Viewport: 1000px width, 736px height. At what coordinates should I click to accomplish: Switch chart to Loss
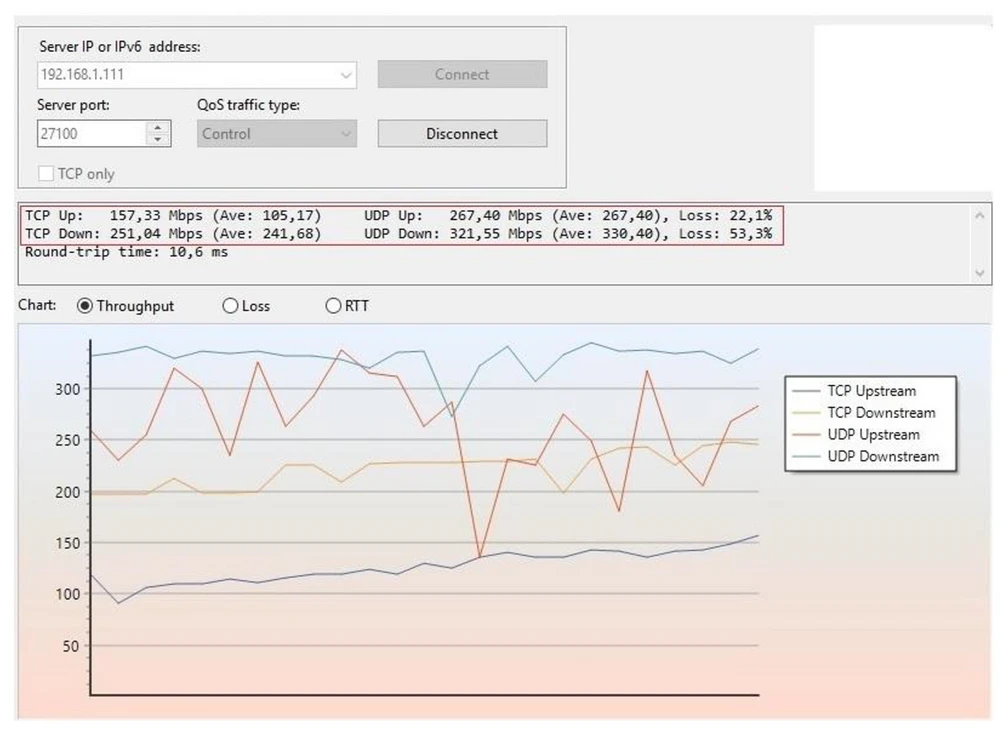230,306
